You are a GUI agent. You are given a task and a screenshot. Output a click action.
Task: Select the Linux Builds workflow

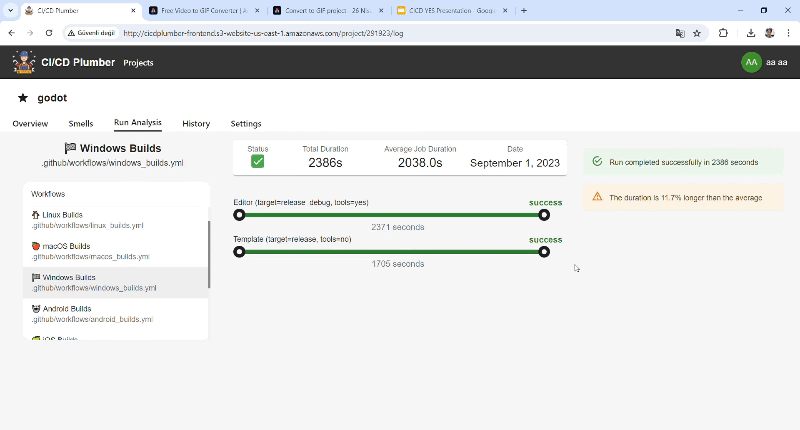tap(115, 220)
